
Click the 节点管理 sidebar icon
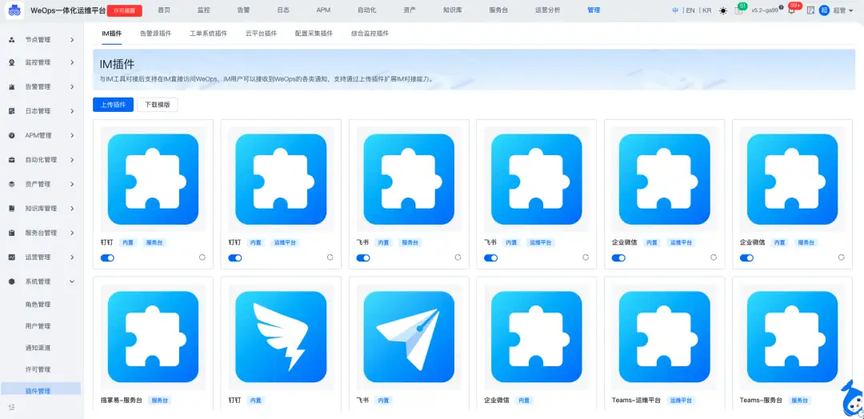(x=12, y=40)
